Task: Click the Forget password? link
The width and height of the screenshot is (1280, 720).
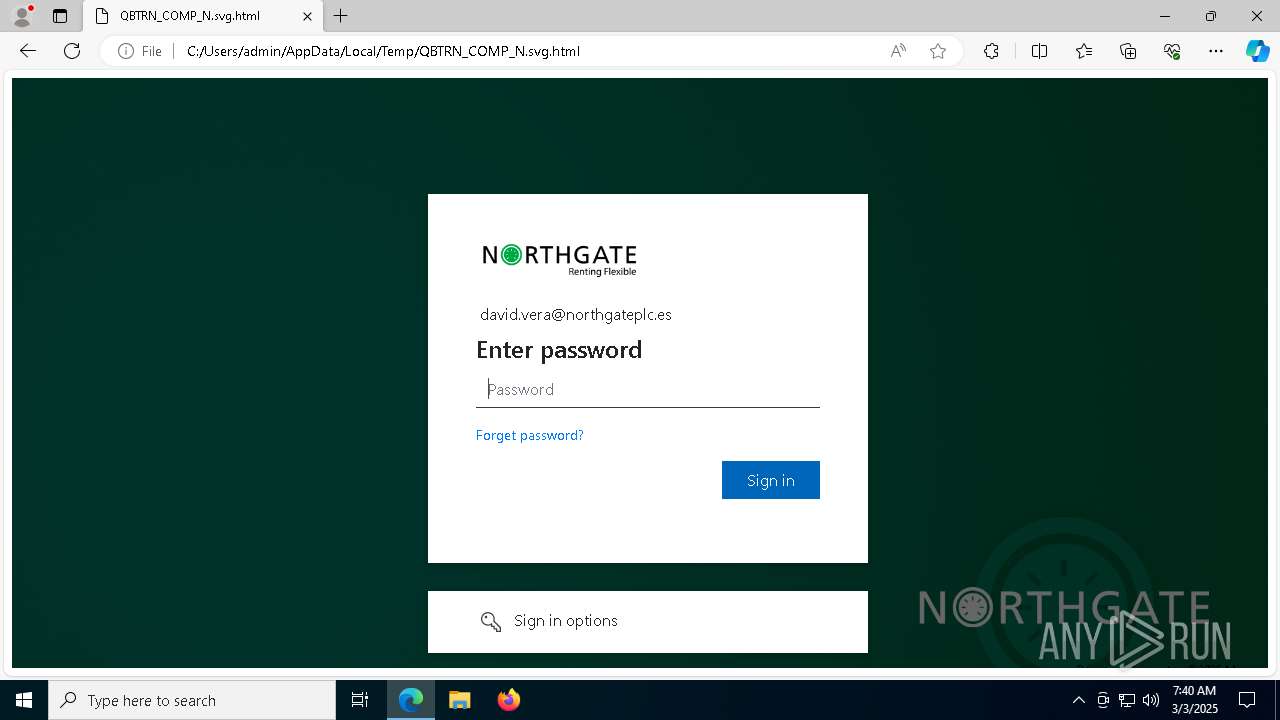Action: tap(529, 435)
